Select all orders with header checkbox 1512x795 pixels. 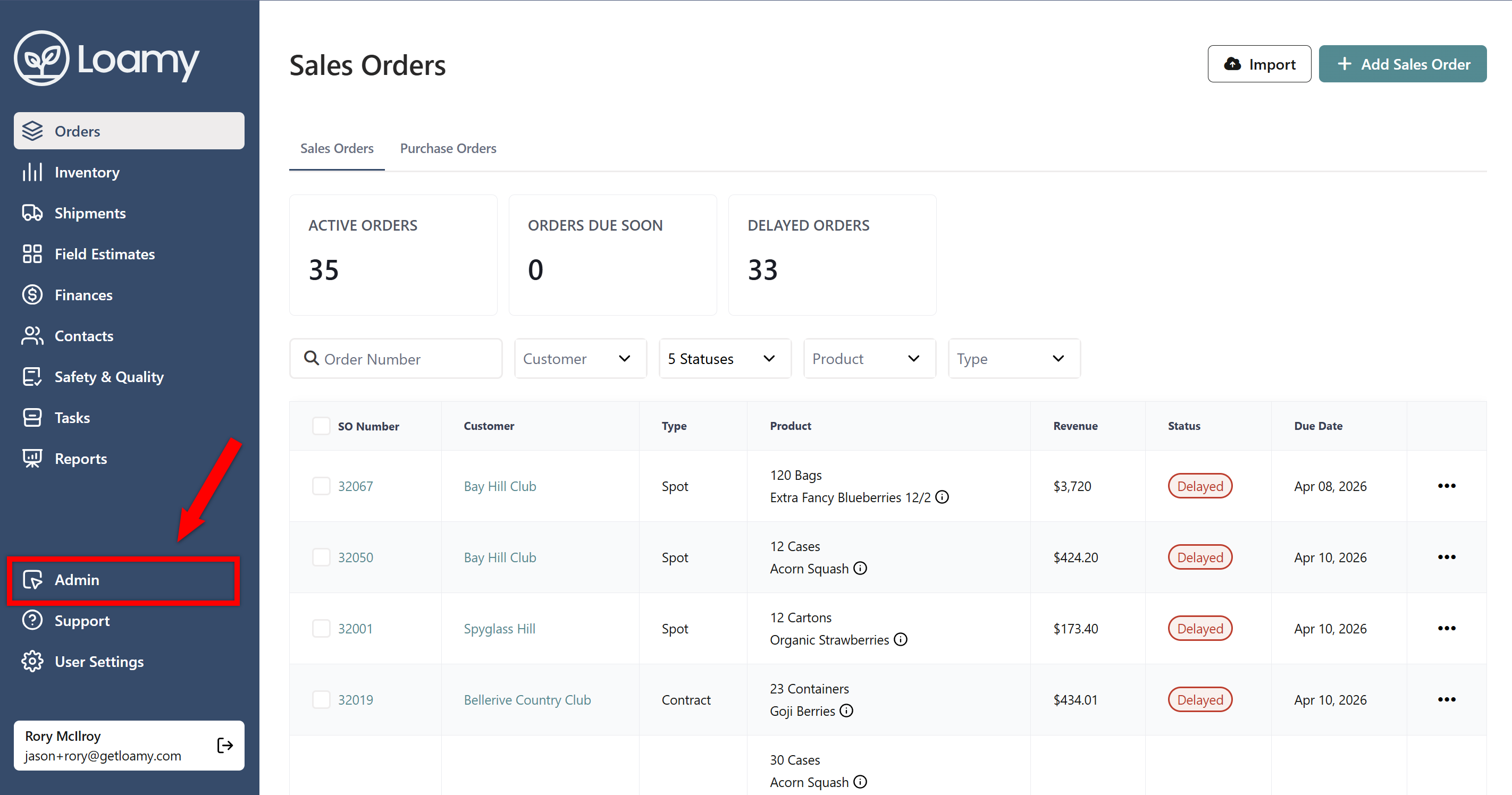[321, 426]
